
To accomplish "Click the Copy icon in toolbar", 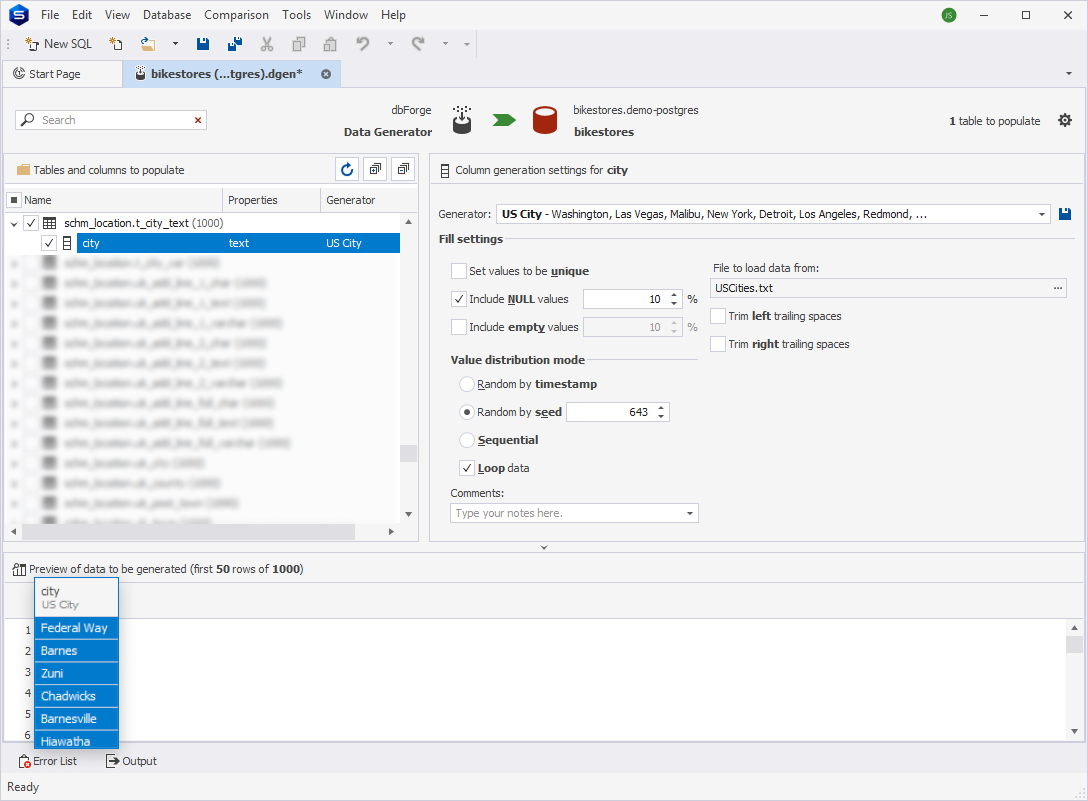I will (298, 44).
